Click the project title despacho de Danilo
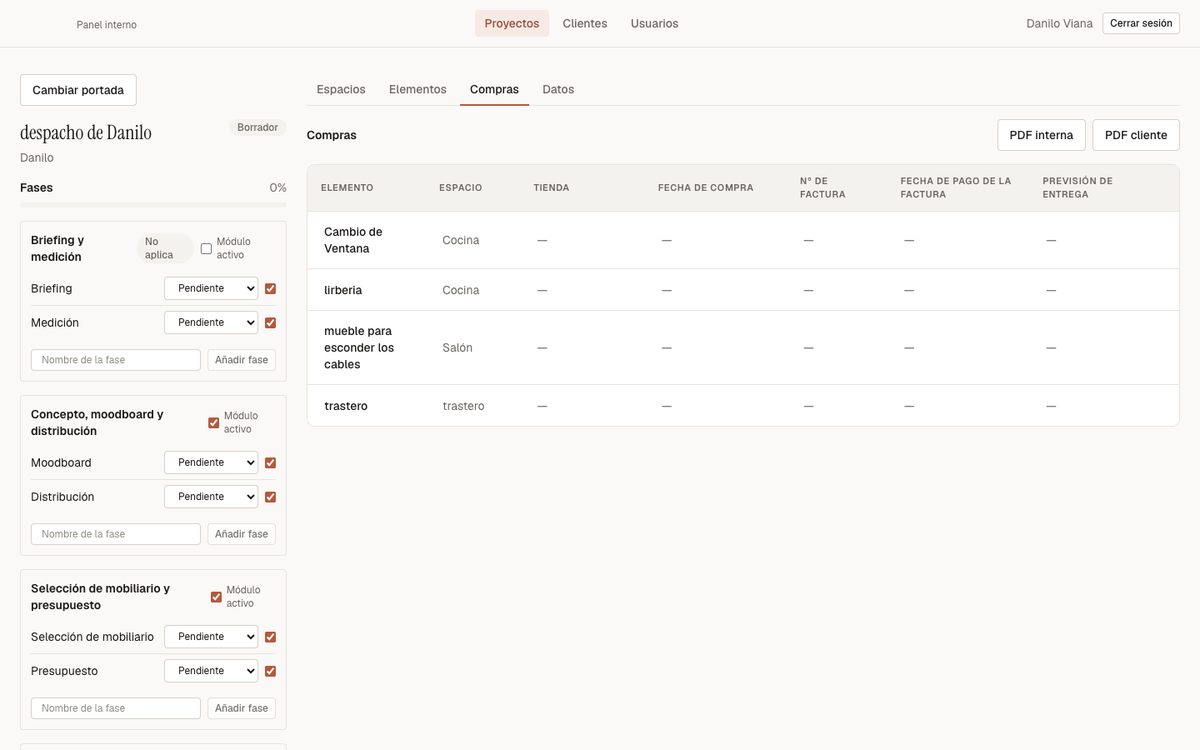Screen dimensions: 1200x750 (86, 132)
